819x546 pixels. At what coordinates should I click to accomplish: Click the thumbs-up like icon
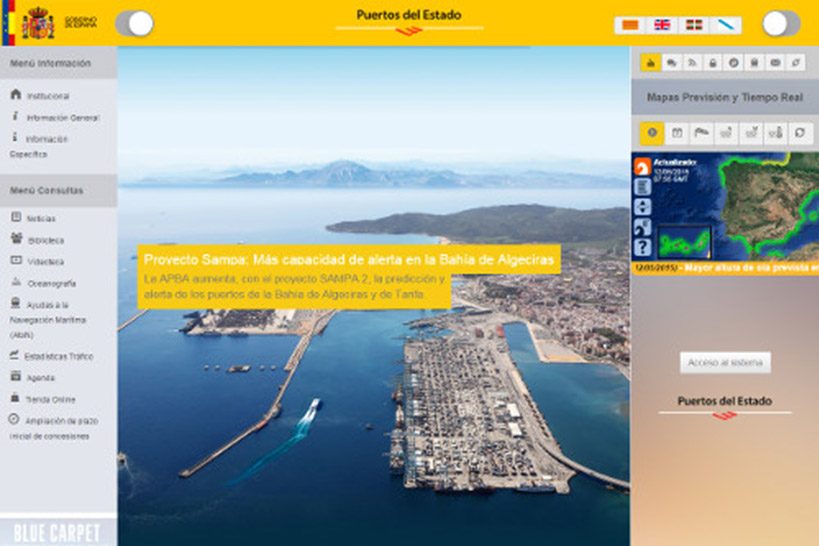pyautogui.click(x=651, y=62)
